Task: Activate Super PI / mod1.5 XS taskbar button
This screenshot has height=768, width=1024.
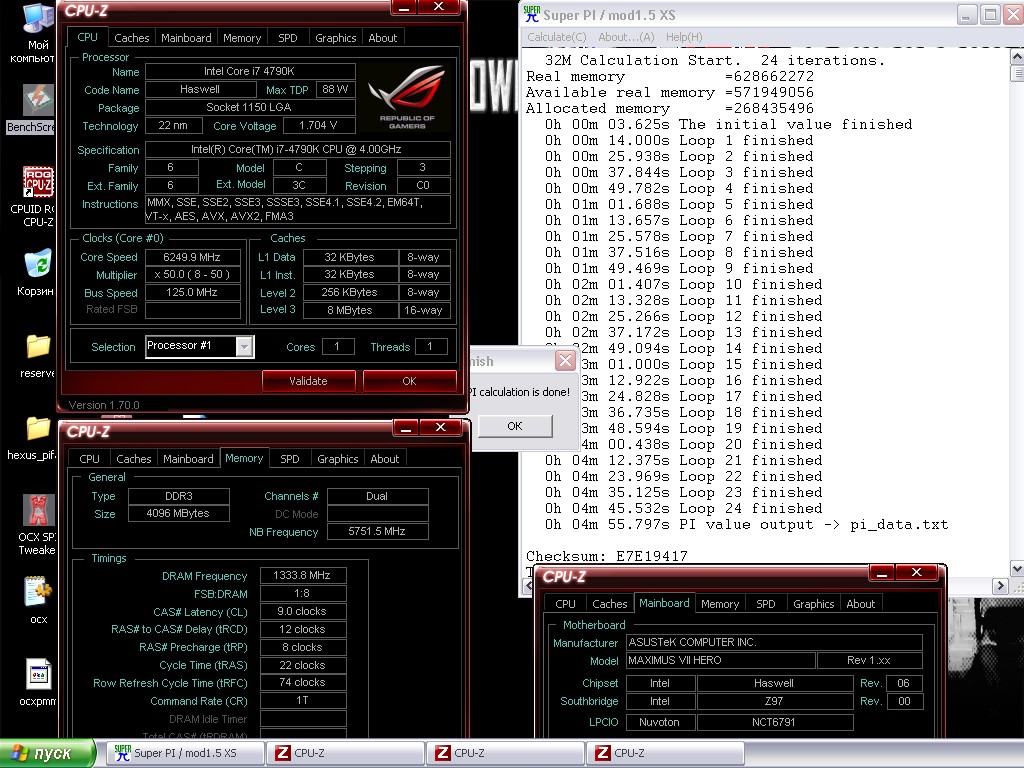Action: coord(184,753)
